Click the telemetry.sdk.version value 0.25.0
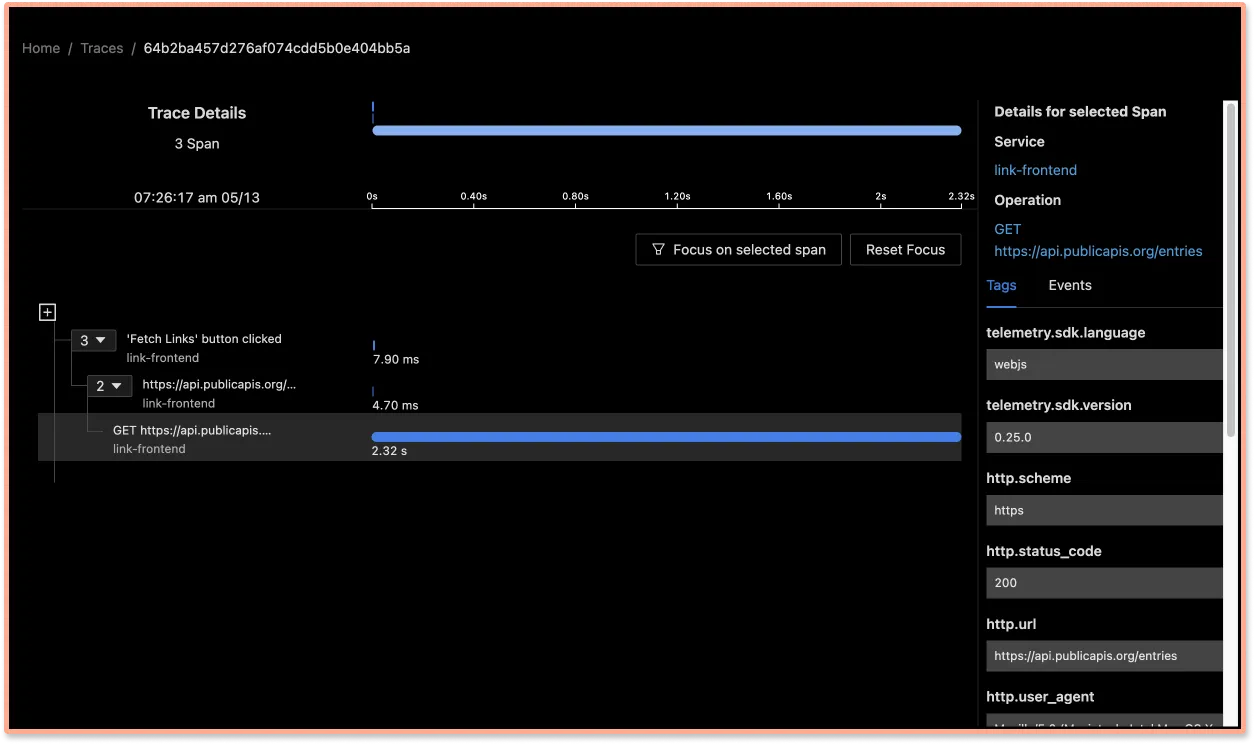This screenshot has width=1254, height=744. point(1104,438)
